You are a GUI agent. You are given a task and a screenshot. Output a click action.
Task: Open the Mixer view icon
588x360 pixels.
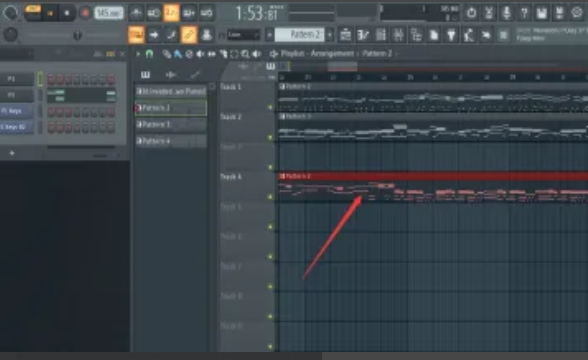coord(398,35)
